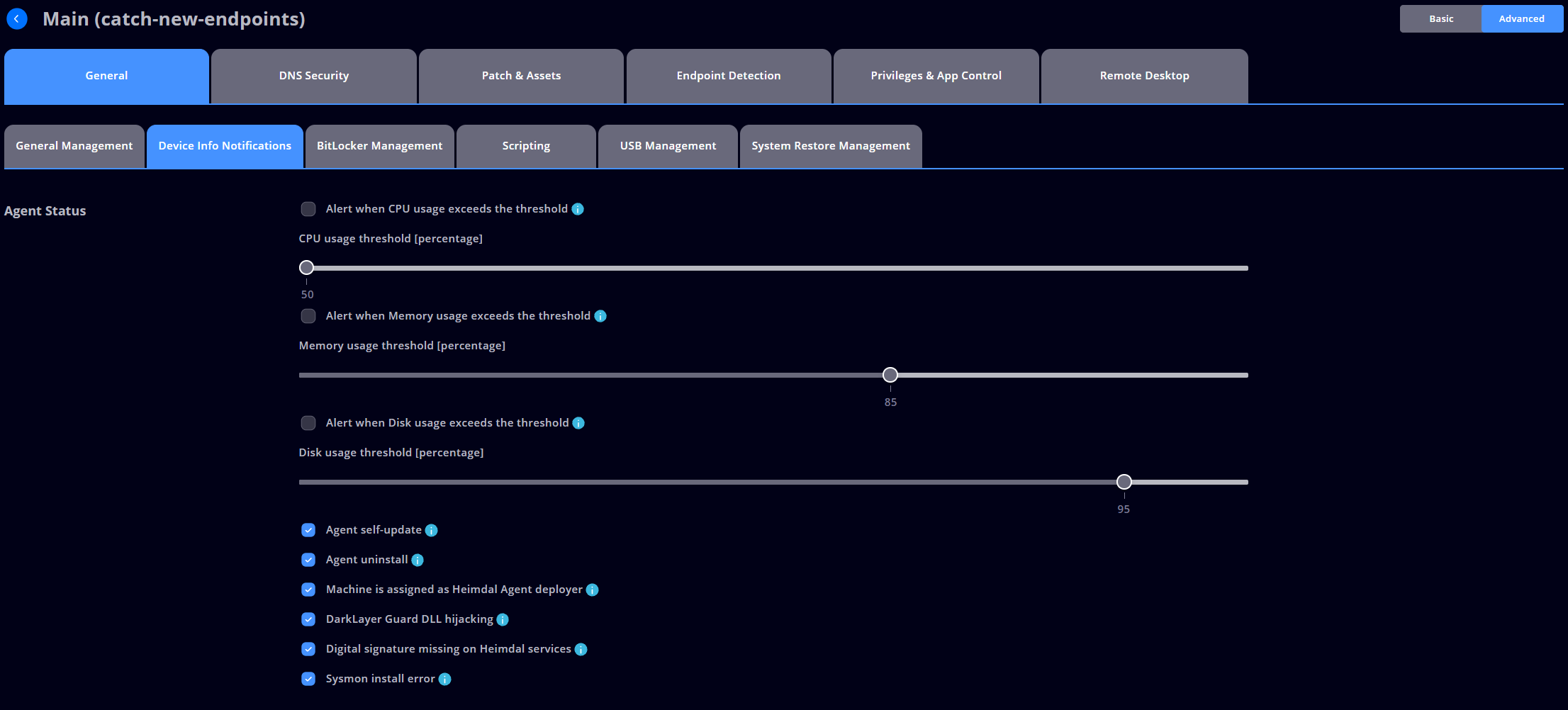Image resolution: width=1568 pixels, height=710 pixels.
Task: Open BitLocker Management sub-tab
Action: click(x=379, y=146)
